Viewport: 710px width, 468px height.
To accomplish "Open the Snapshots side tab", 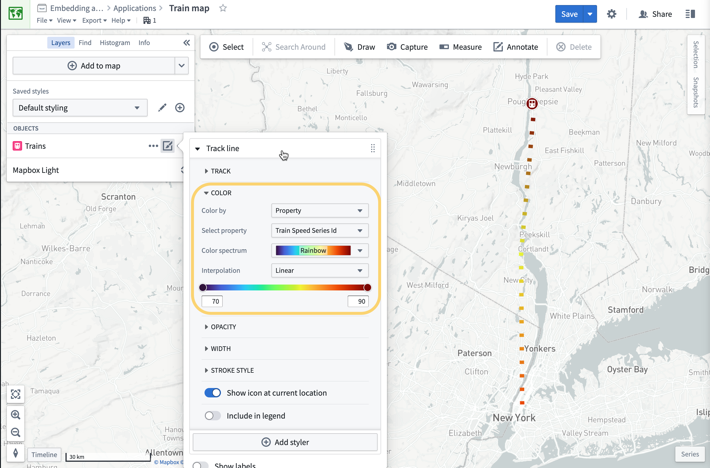I will 696,92.
